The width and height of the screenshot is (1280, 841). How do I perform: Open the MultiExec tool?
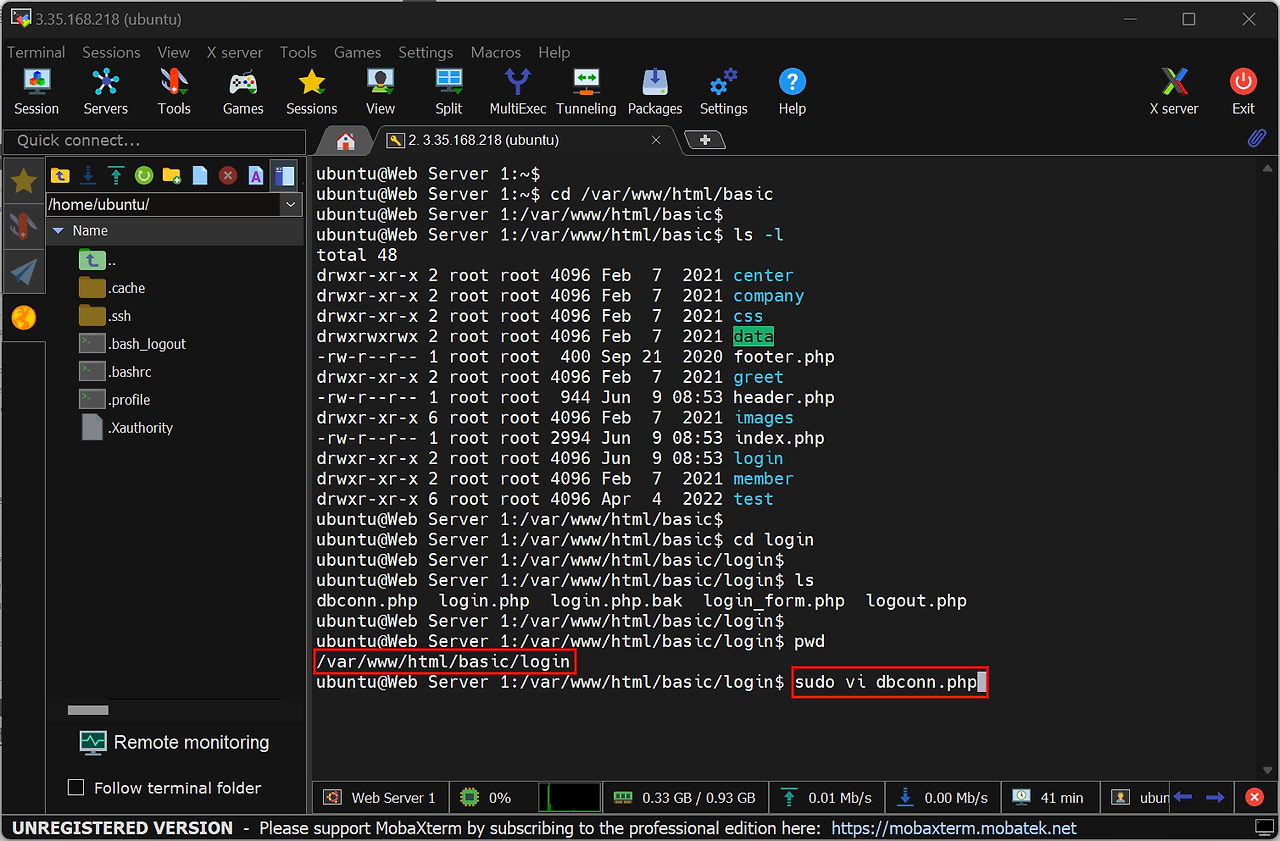click(x=517, y=91)
